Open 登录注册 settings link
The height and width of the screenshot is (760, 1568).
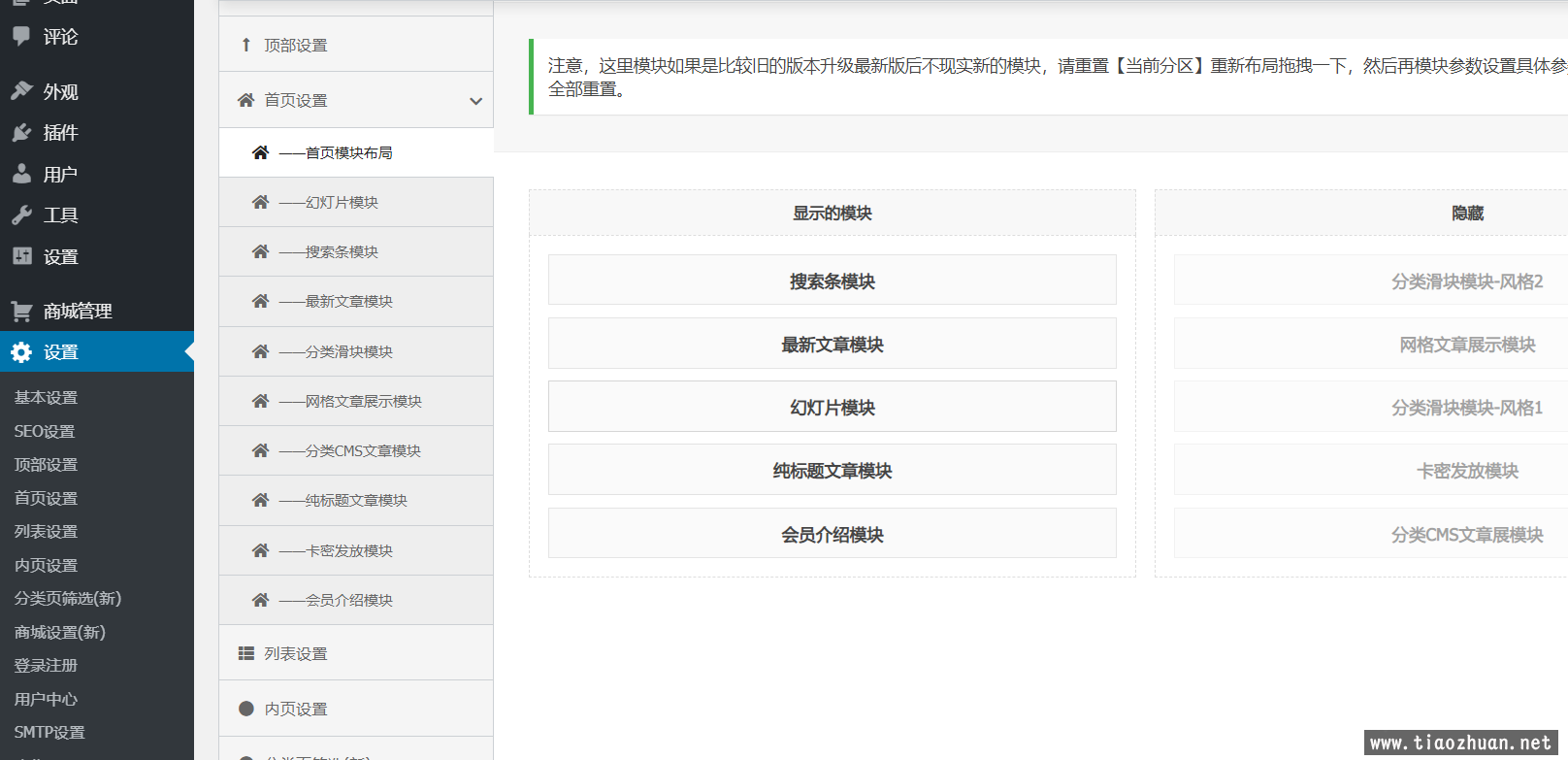pyautogui.click(x=46, y=665)
